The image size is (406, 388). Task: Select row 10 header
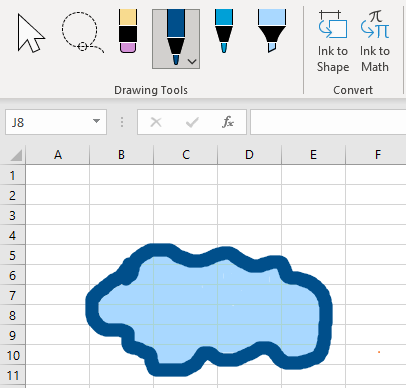pyautogui.click(x=13, y=355)
